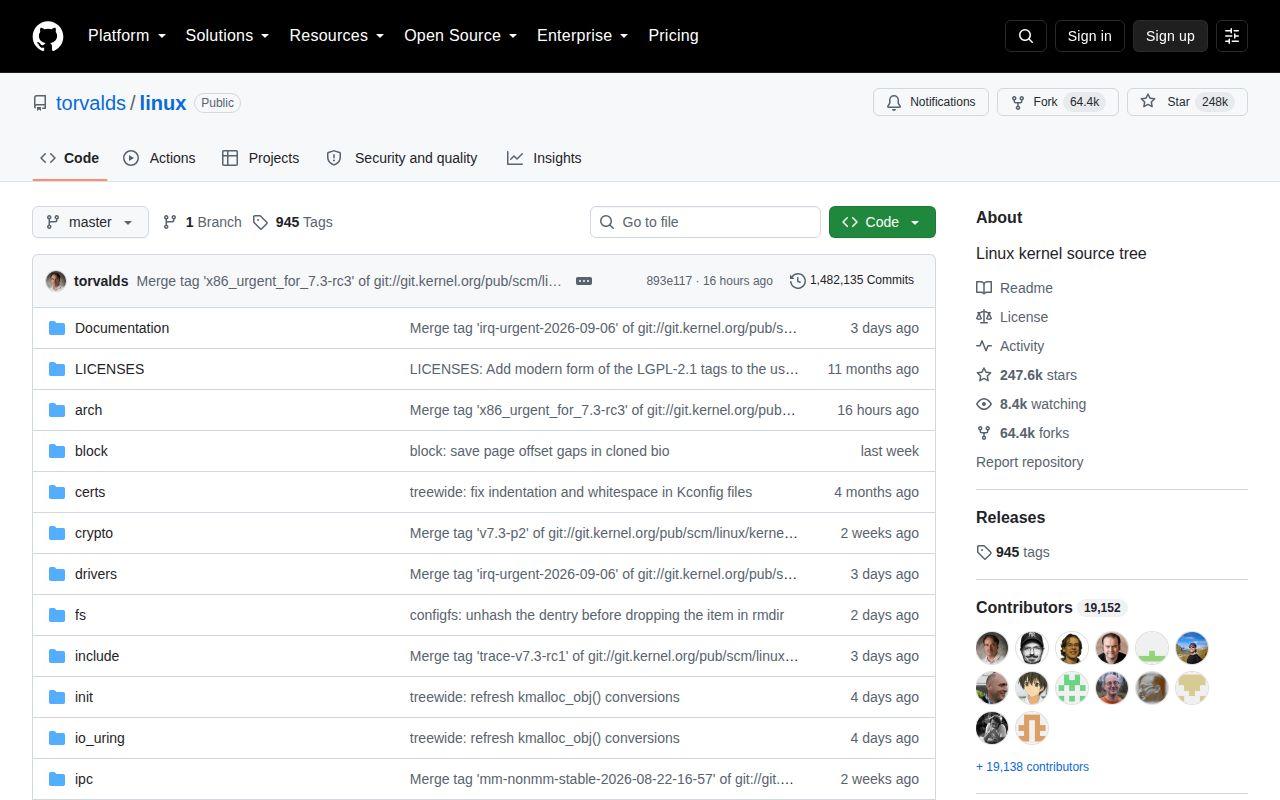Viewport: 1280px width, 800px height.
Task: Click the License scale icon
Action: click(984, 317)
